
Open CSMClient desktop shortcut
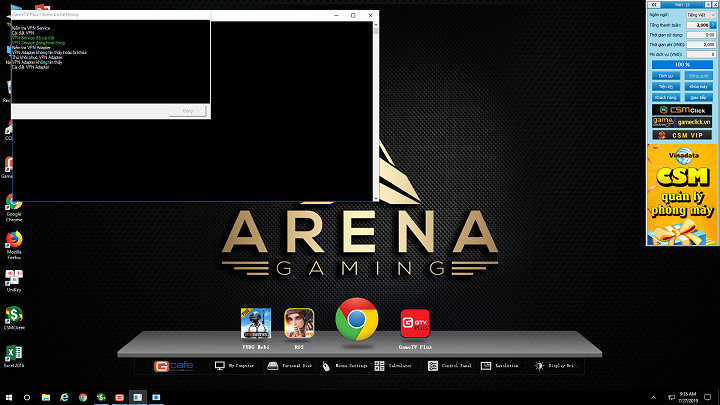[14, 318]
